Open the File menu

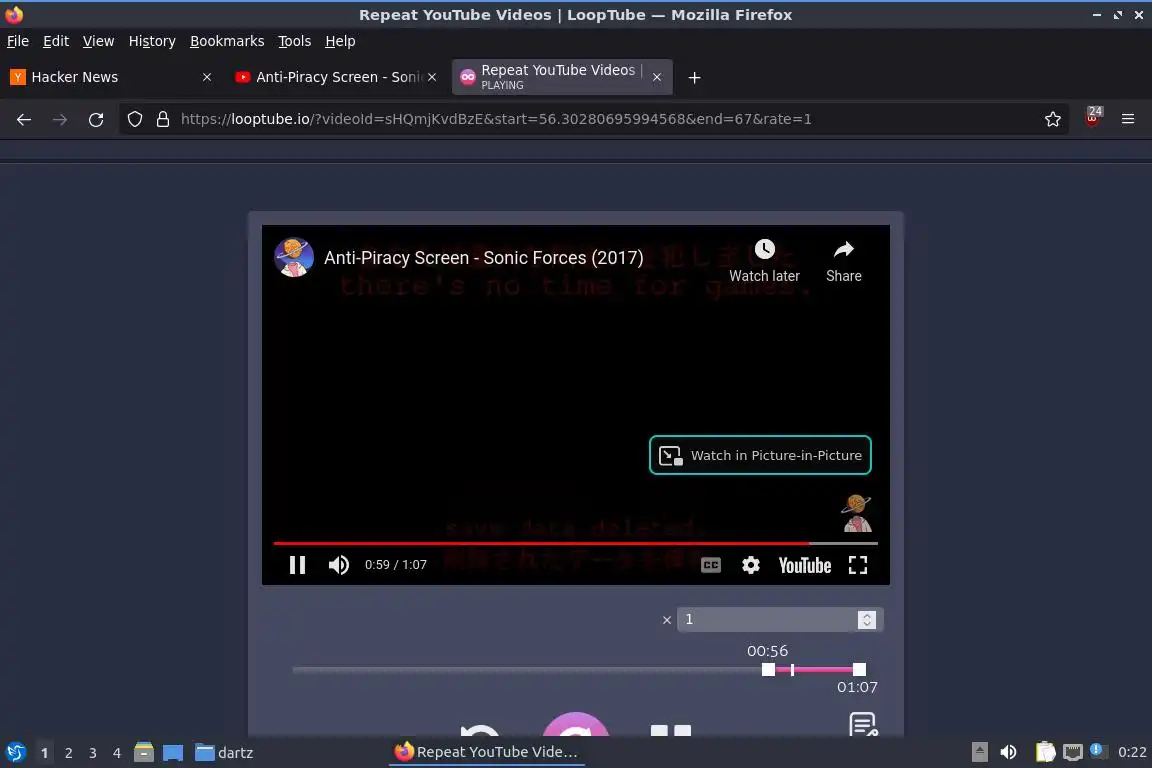click(x=18, y=41)
